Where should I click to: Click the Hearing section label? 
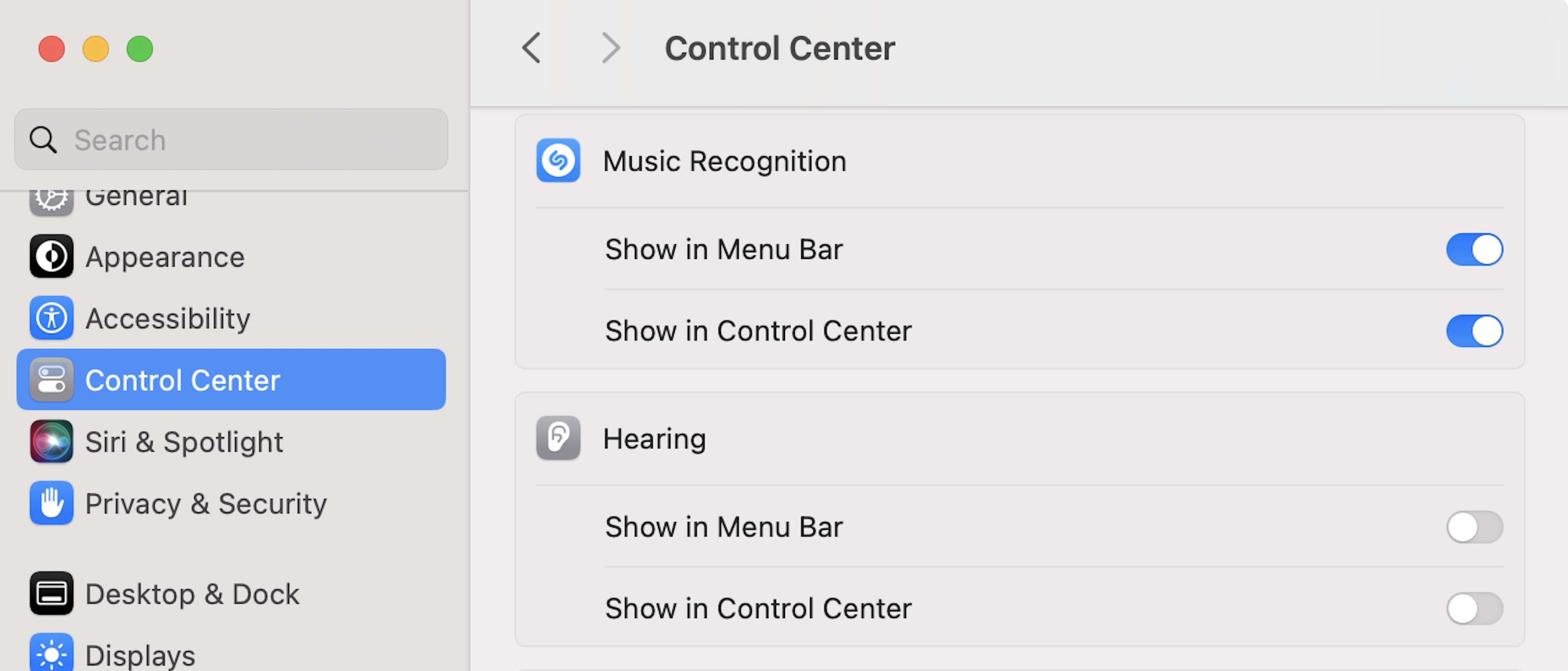click(654, 438)
